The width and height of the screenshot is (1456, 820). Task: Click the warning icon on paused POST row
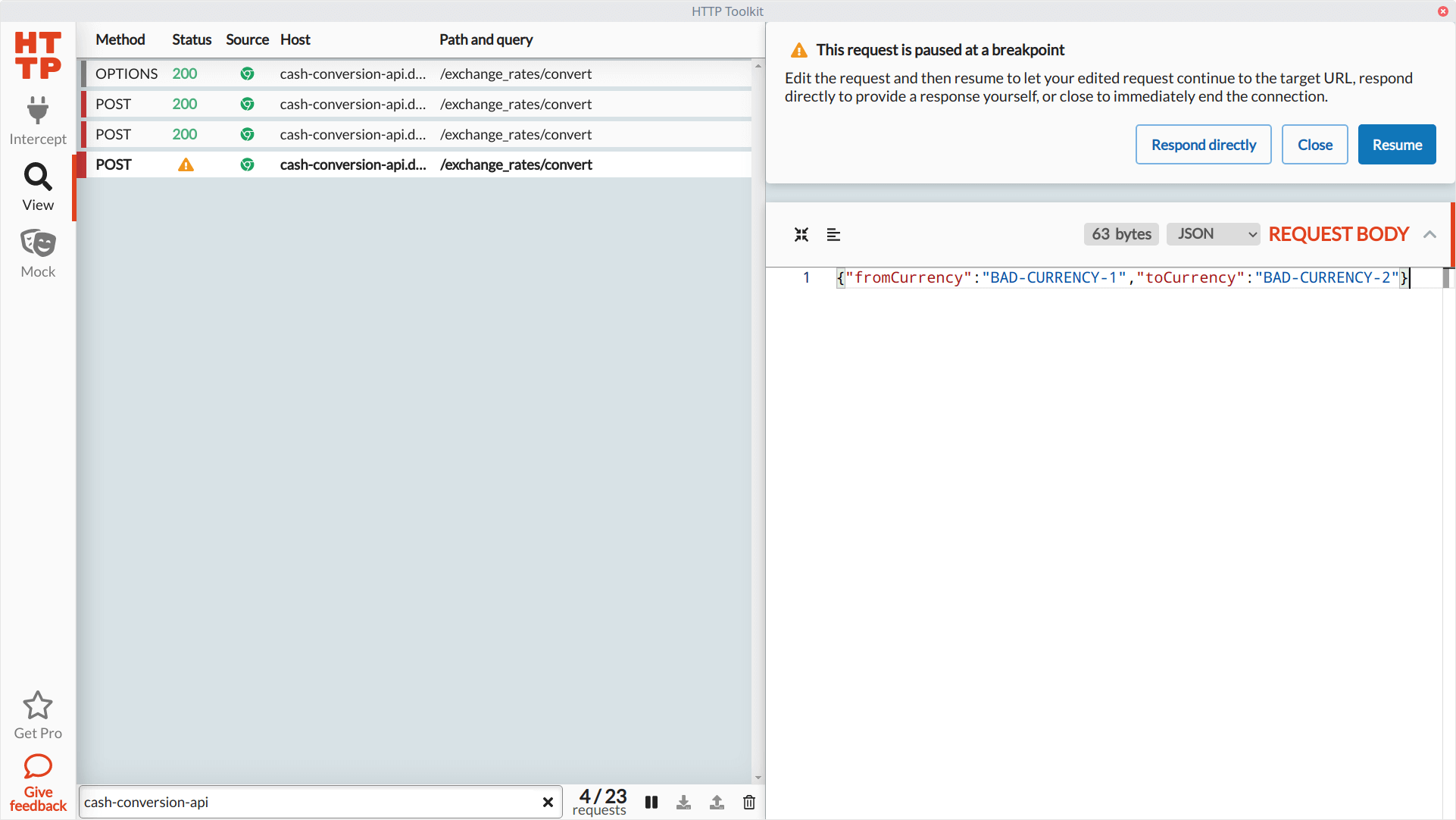186,164
